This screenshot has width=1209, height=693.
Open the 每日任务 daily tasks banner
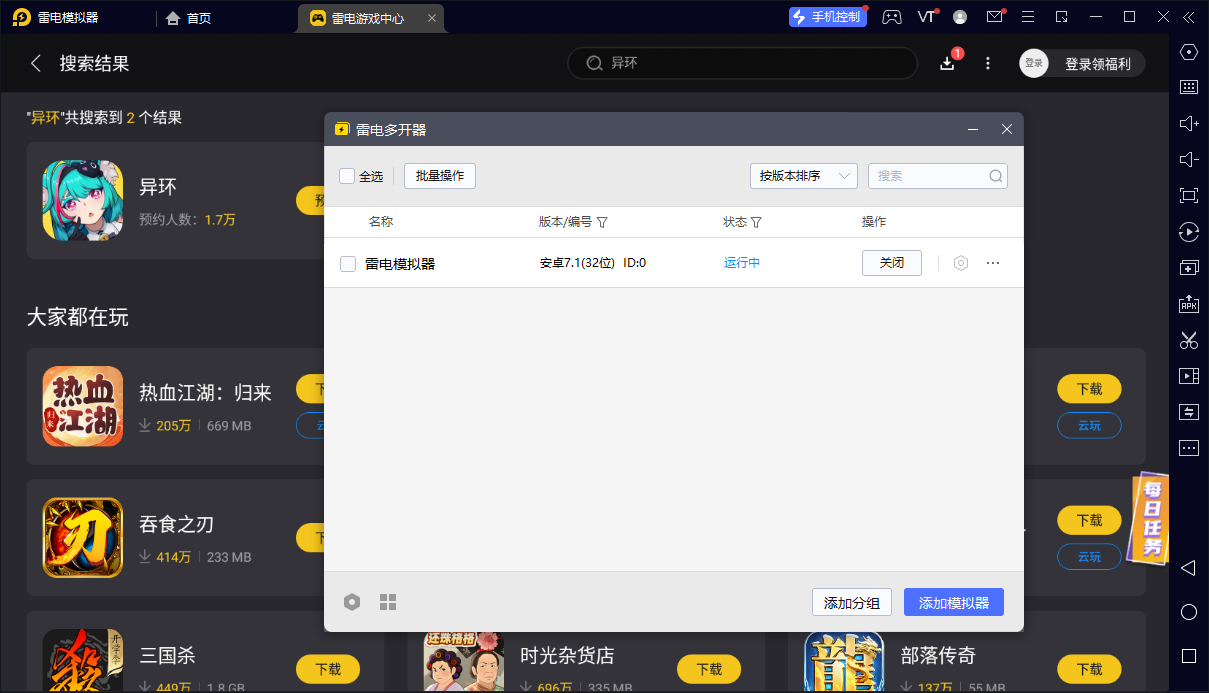(1150, 519)
